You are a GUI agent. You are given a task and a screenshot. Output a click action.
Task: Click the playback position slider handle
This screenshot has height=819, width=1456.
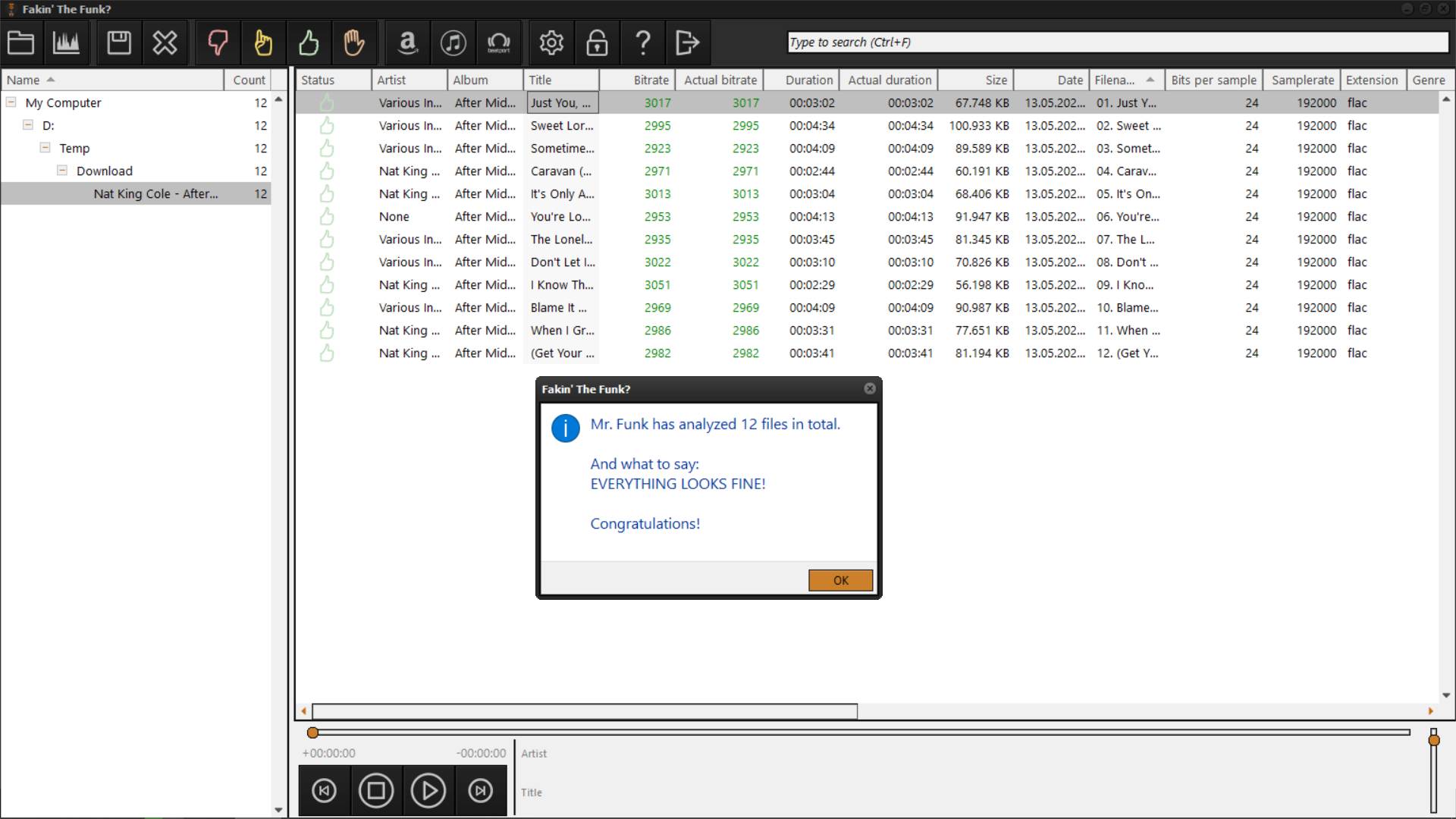312,733
